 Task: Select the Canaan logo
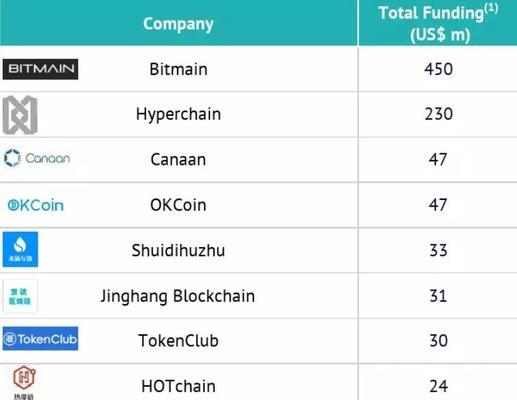point(37,158)
